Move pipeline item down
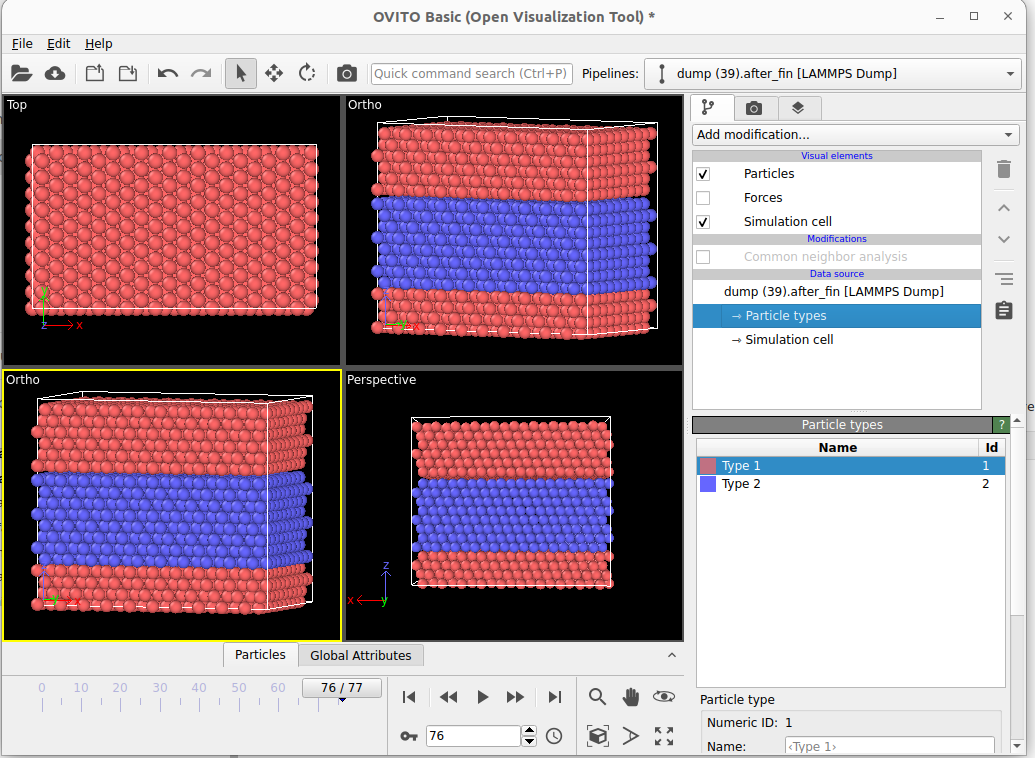Screen dimensions: 1035x758 (1004, 239)
